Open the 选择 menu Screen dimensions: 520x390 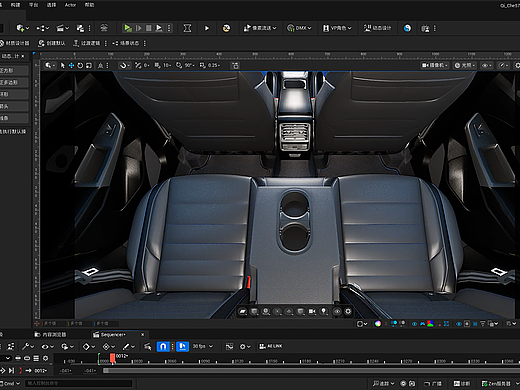pos(51,5)
